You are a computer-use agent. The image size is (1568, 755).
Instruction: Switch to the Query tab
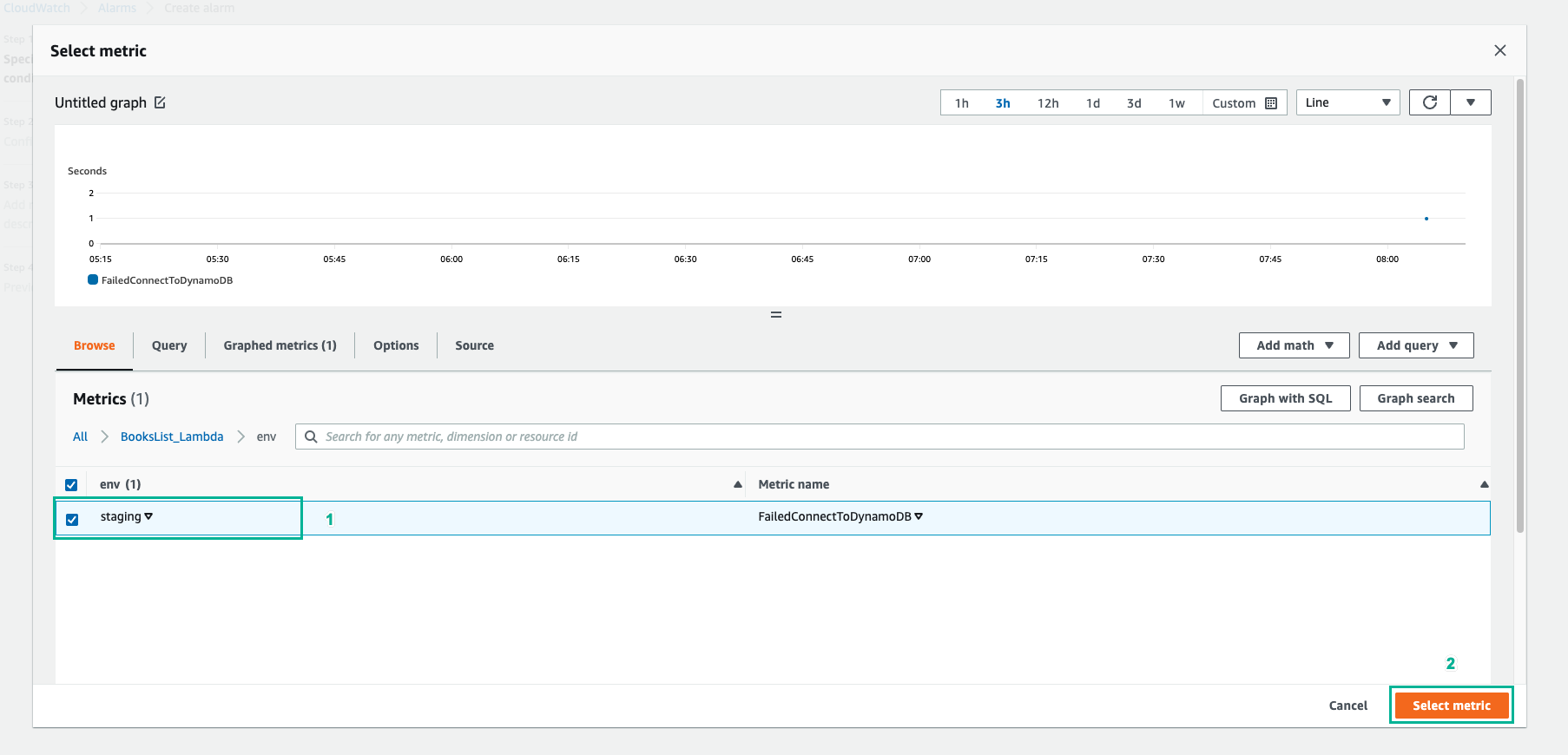coord(169,345)
